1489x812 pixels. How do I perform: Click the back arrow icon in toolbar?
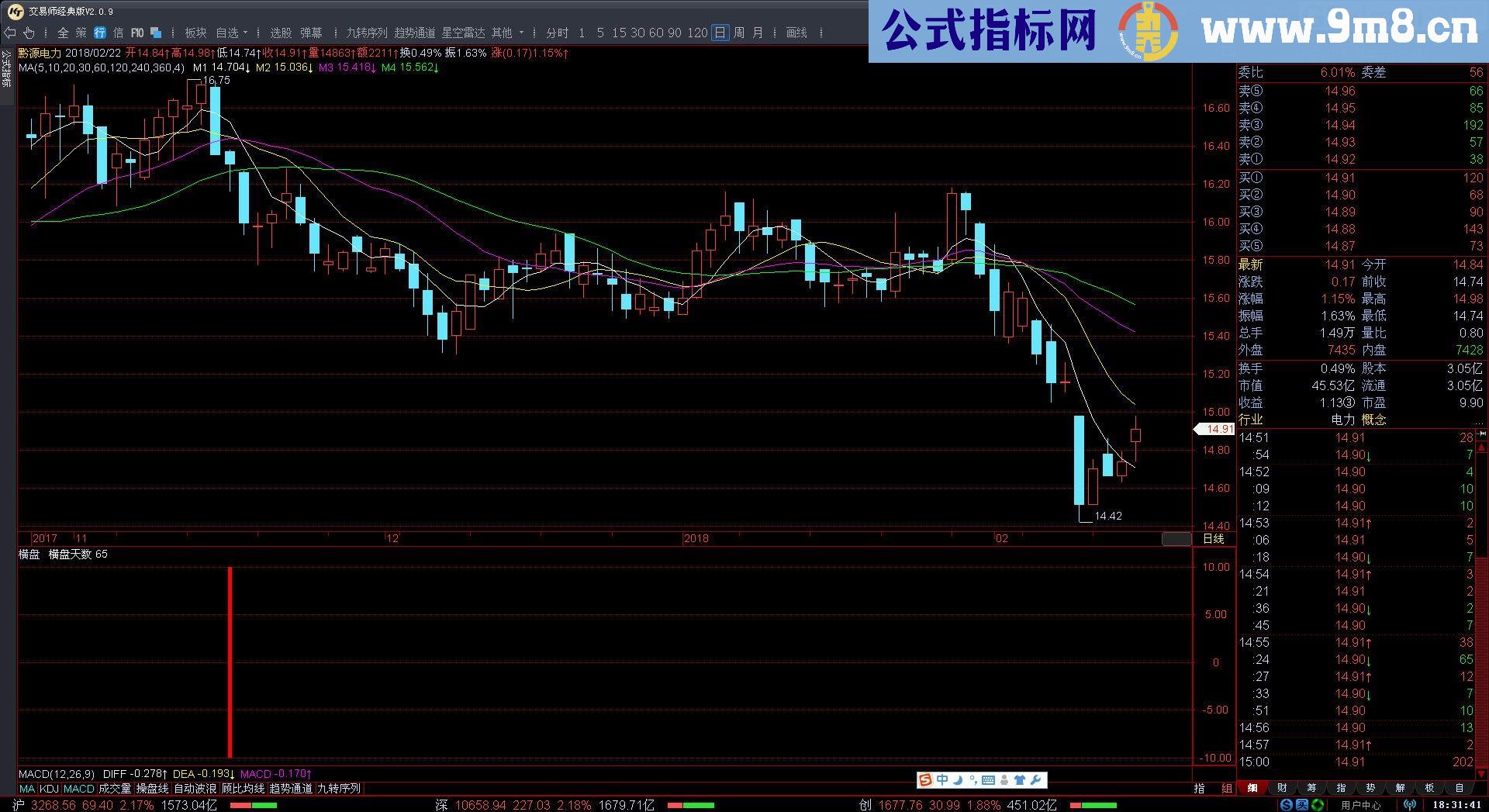[x=9, y=33]
